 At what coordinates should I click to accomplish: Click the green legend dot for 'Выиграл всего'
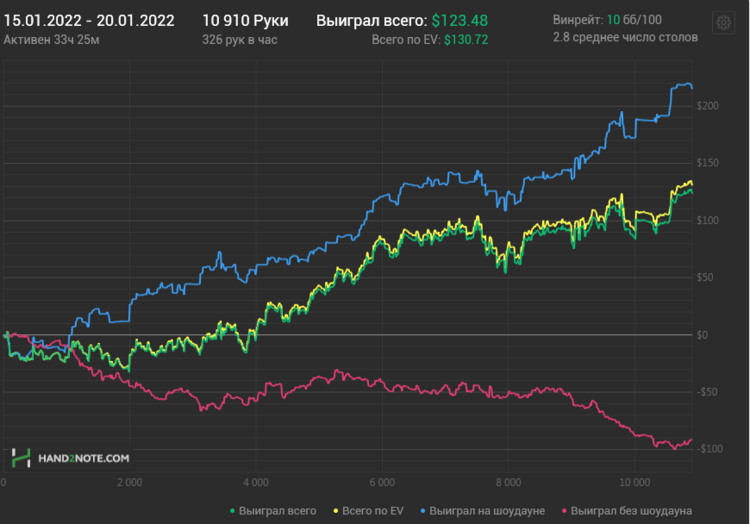(x=232, y=511)
